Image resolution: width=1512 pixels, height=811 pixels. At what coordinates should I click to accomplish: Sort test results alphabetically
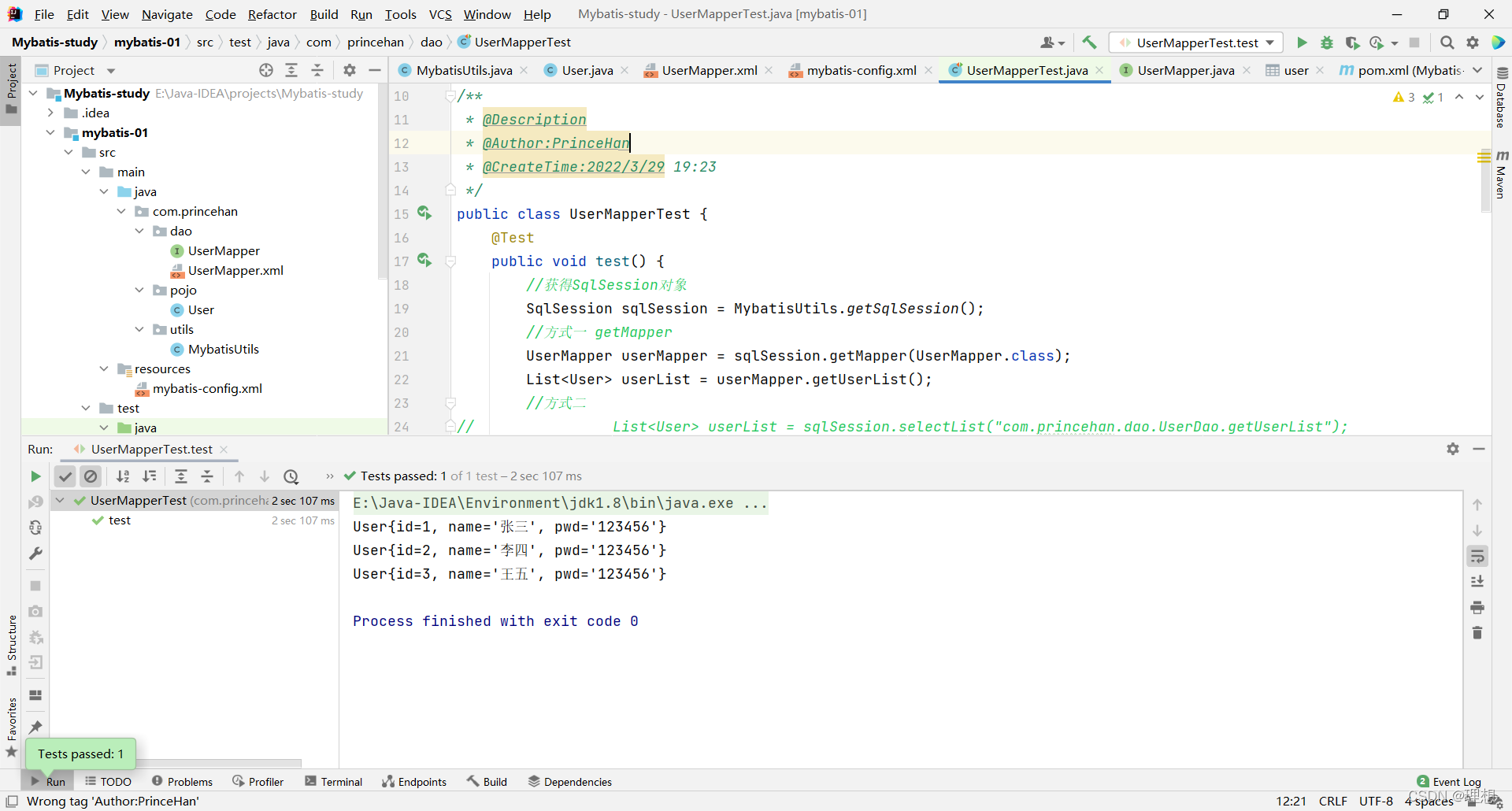point(123,476)
